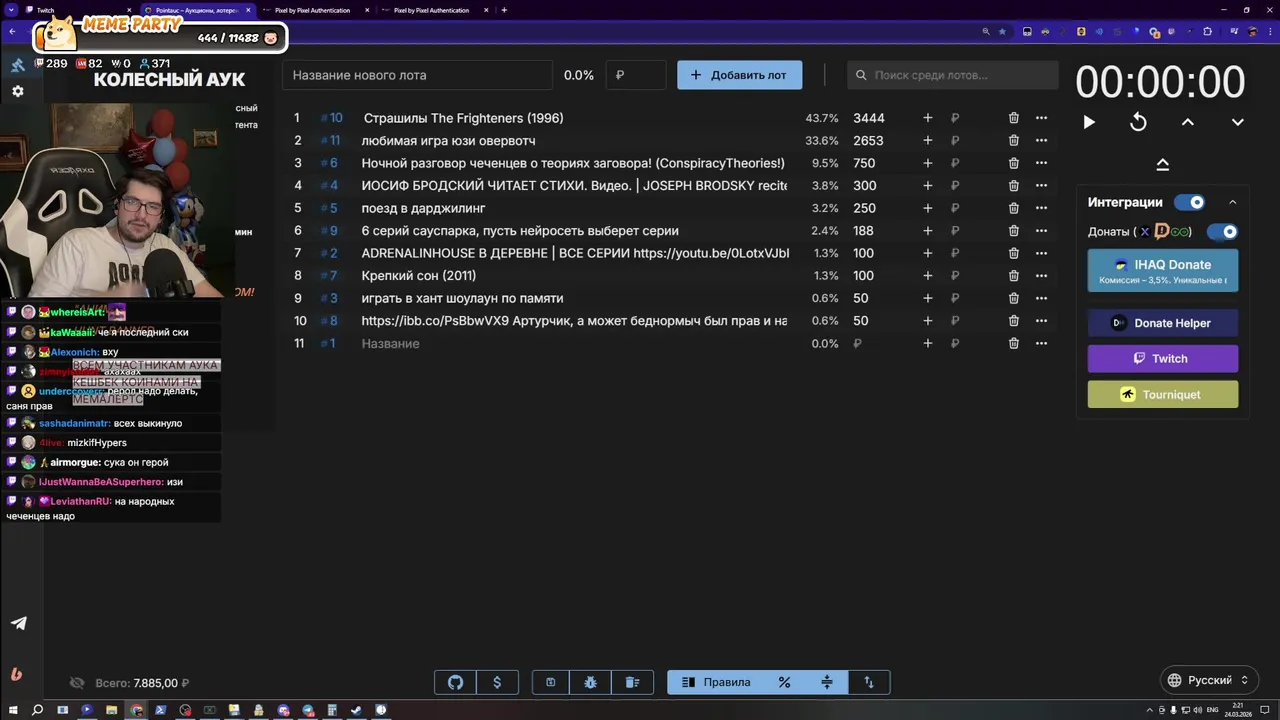This screenshot has width=1280, height=720.
Task: Click the Название нового лота field
Action: click(x=417, y=75)
